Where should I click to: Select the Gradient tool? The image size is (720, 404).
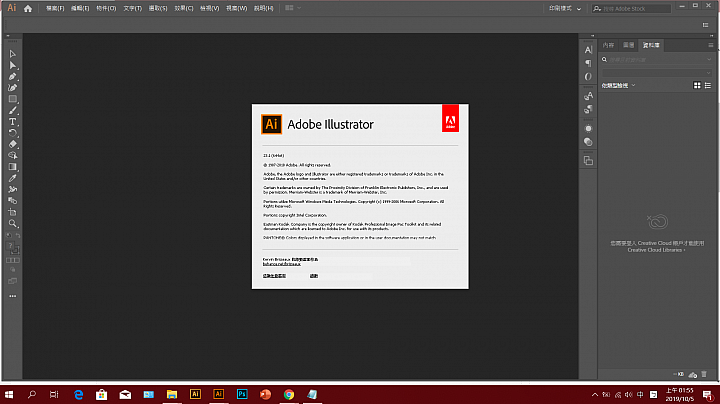[x=12, y=167]
